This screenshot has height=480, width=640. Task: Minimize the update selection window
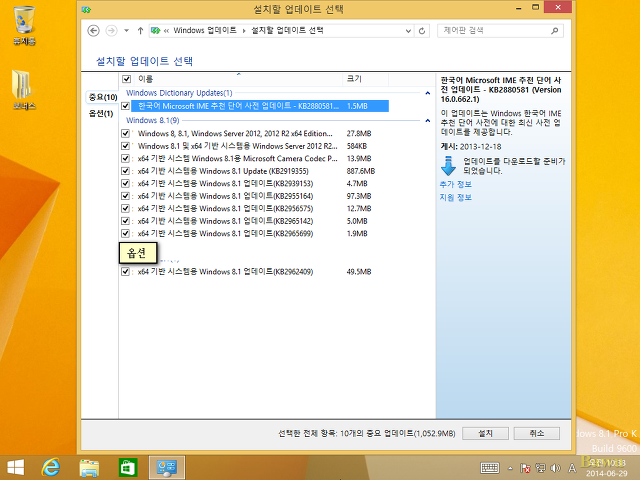pyautogui.click(x=519, y=8)
